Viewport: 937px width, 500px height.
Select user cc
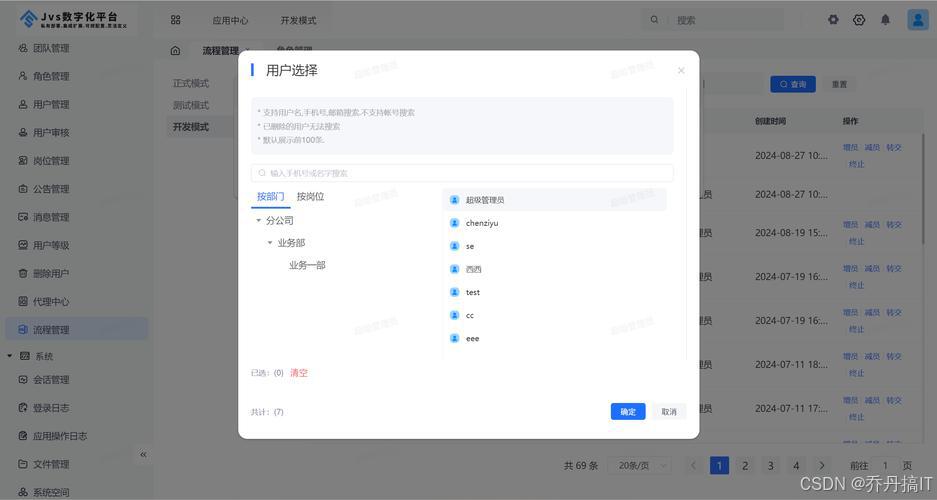[x=555, y=315]
